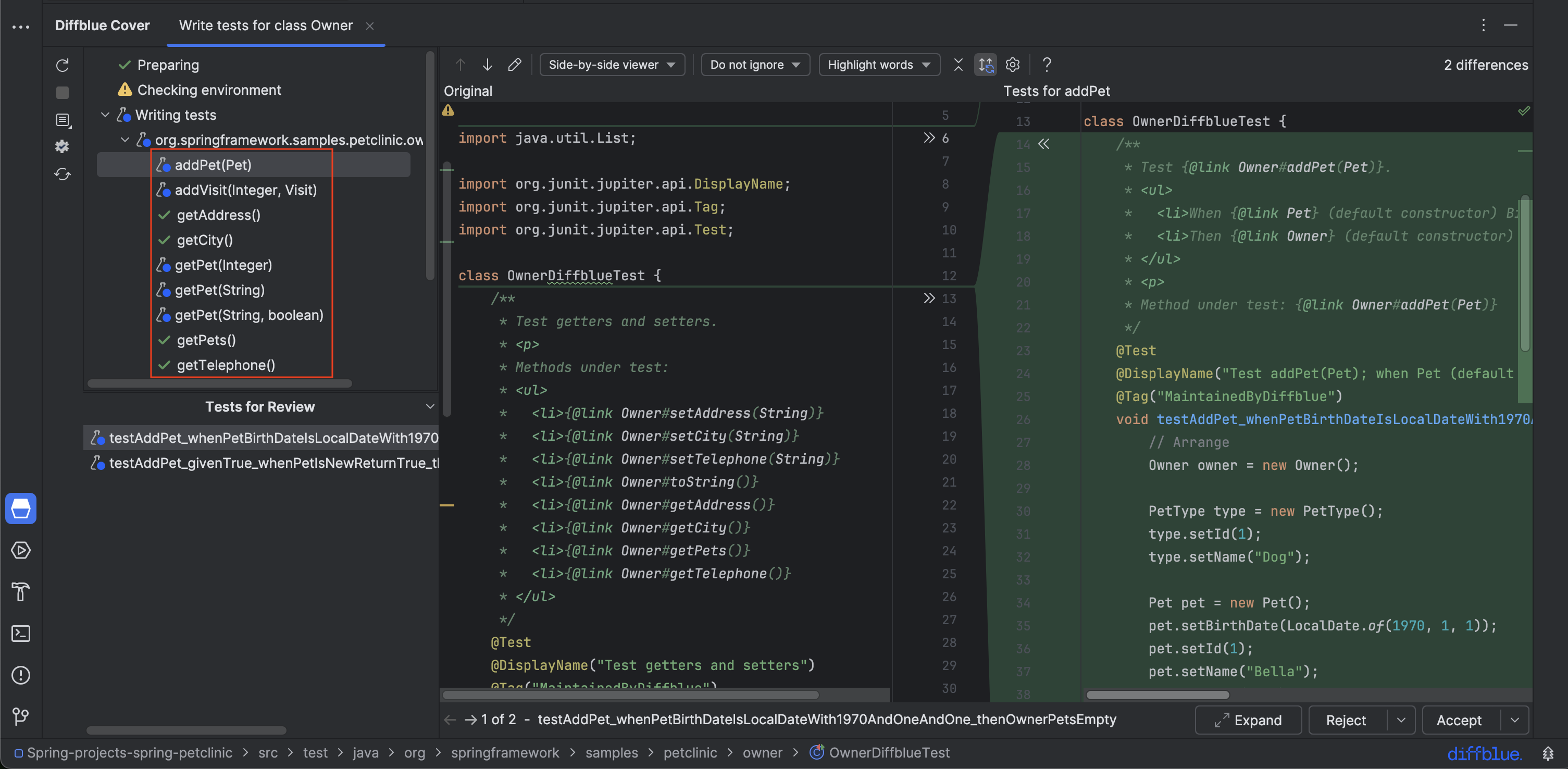Click the warning triangle above Original pane

pos(448,110)
